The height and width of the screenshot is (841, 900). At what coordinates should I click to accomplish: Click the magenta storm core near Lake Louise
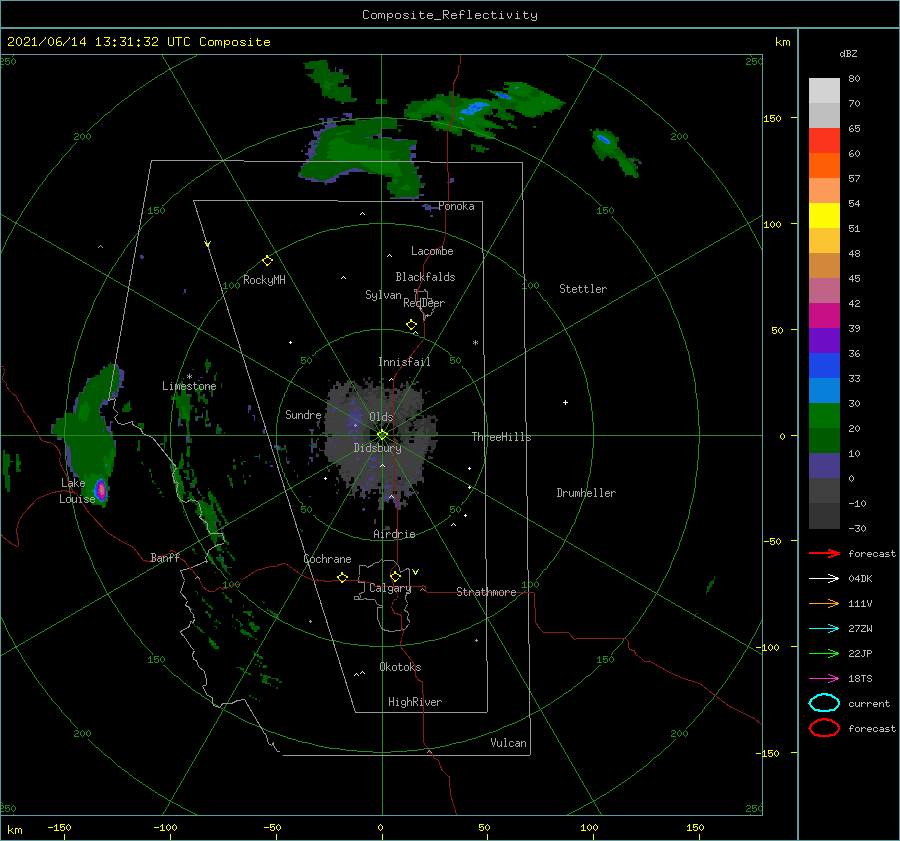point(100,490)
